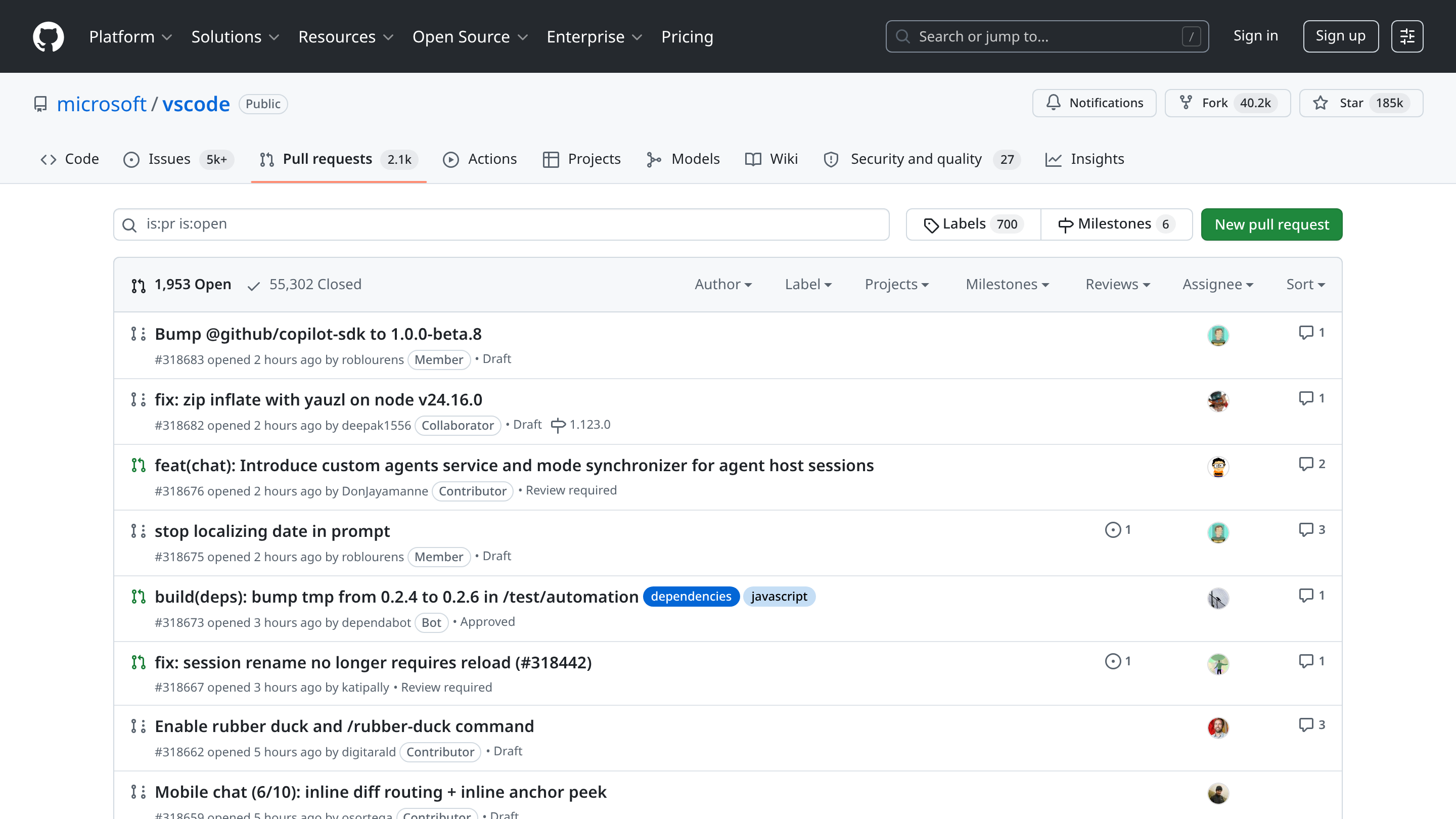
Task: Switch to the Insights tab
Action: [1084, 159]
